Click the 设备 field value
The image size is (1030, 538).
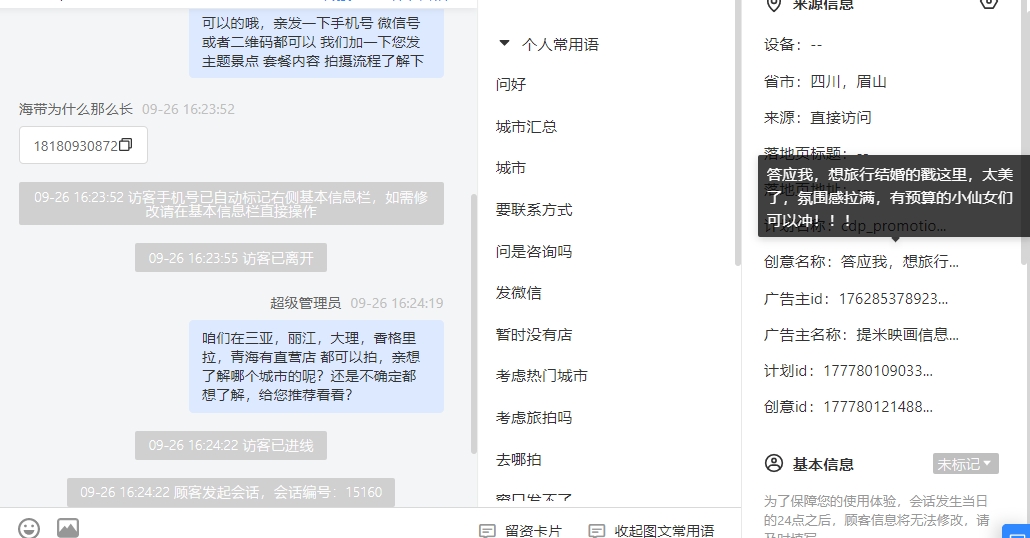coord(817,45)
